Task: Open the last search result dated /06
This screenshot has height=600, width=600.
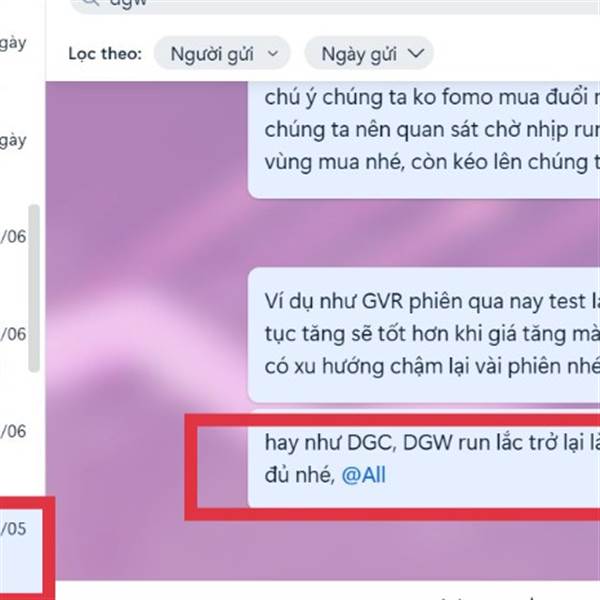Action: pyautogui.click(x=13, y=431)
